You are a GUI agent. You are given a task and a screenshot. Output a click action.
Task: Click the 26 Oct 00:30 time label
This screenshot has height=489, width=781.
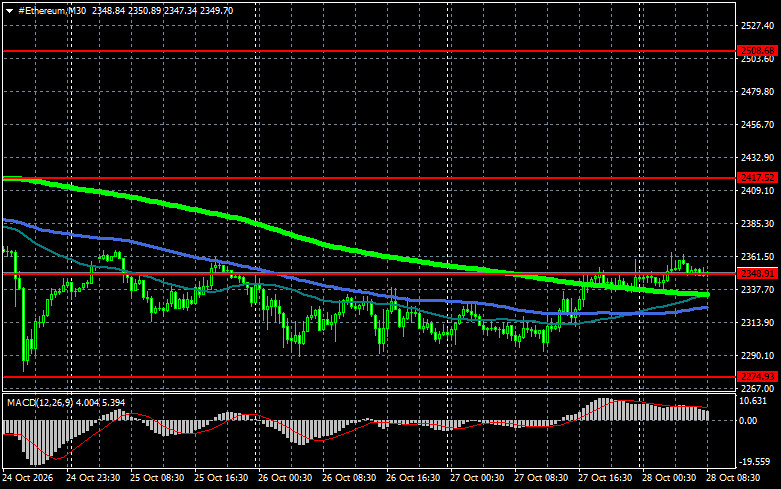285,478
